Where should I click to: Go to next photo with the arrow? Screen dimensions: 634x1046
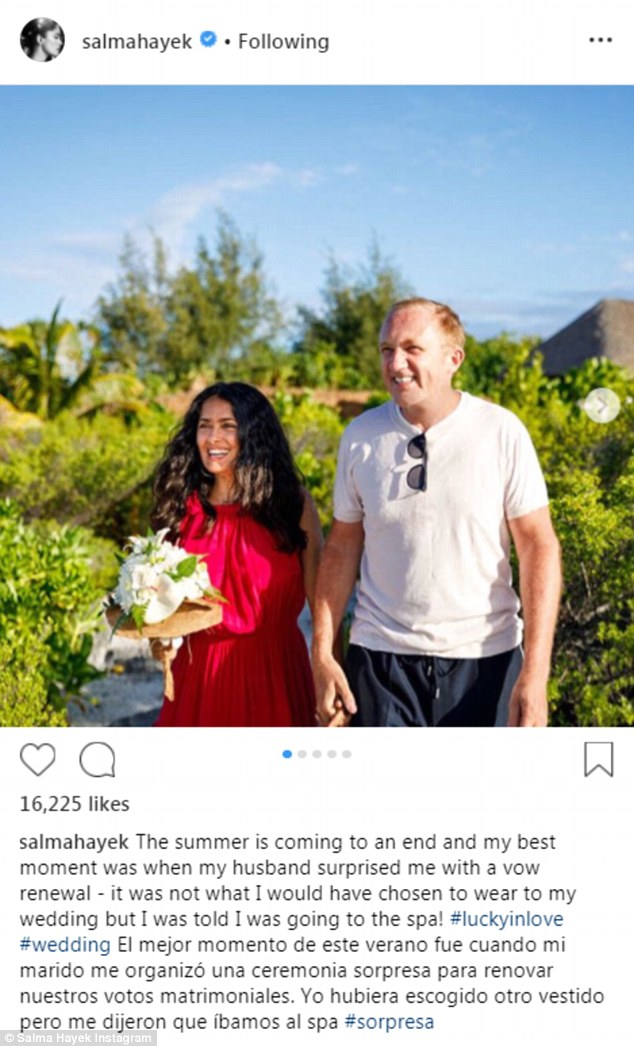pos(601,405)
